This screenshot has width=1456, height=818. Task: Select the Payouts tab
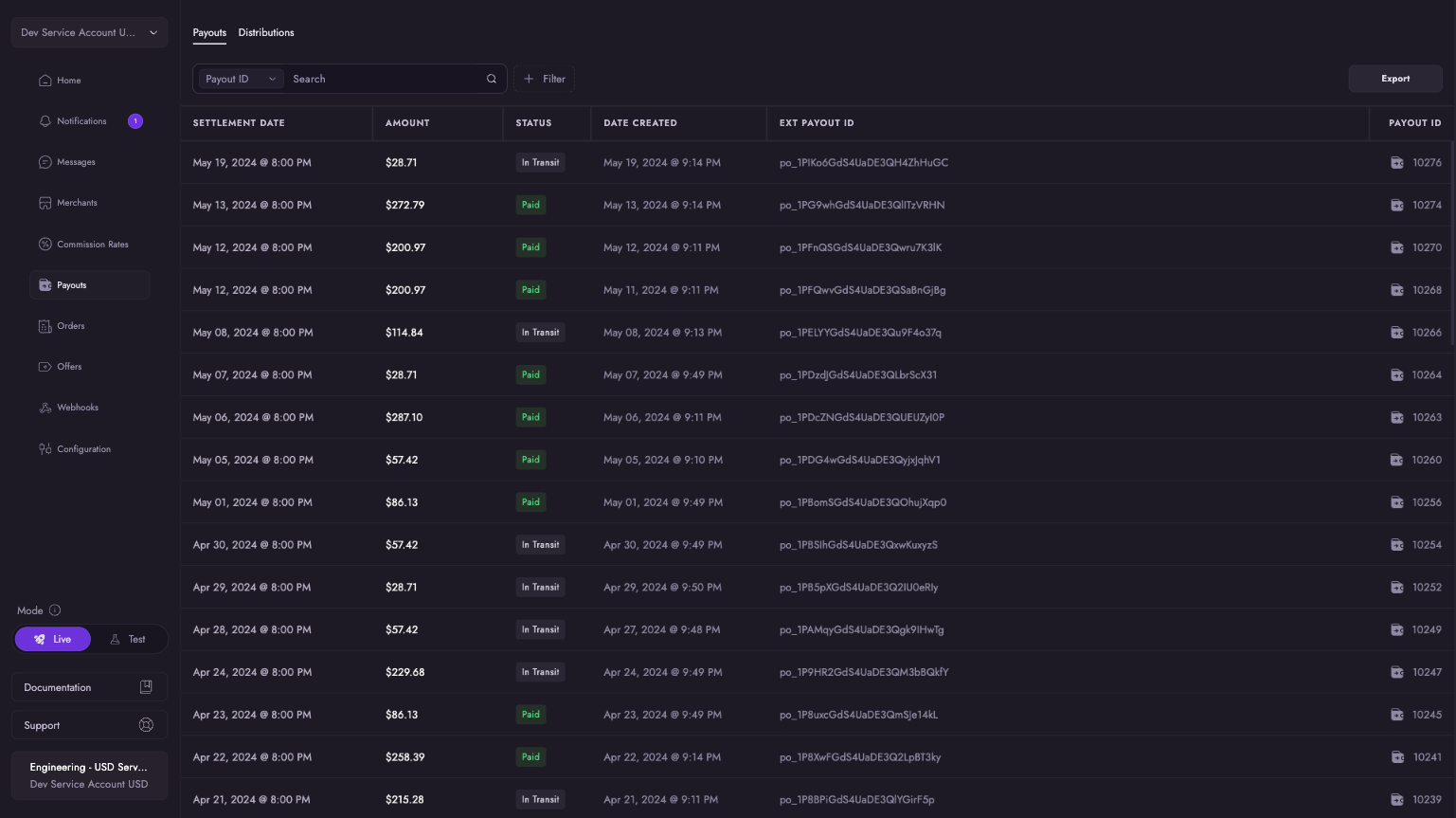tap(209, 32)
